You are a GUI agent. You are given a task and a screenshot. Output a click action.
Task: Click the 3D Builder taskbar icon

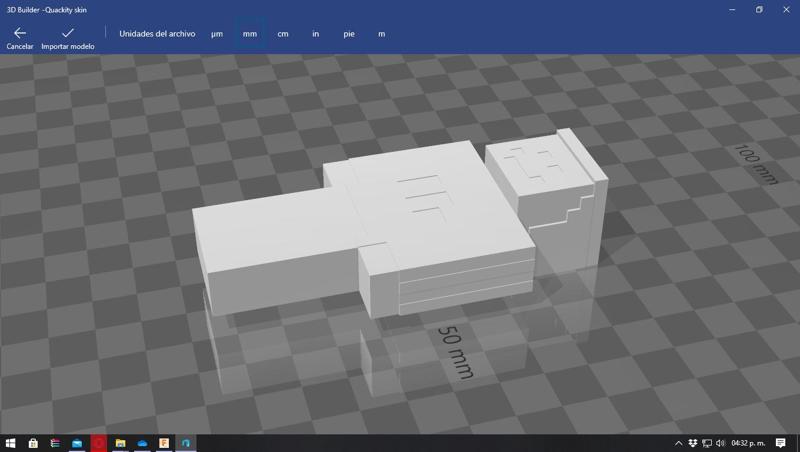coord(186,443)
